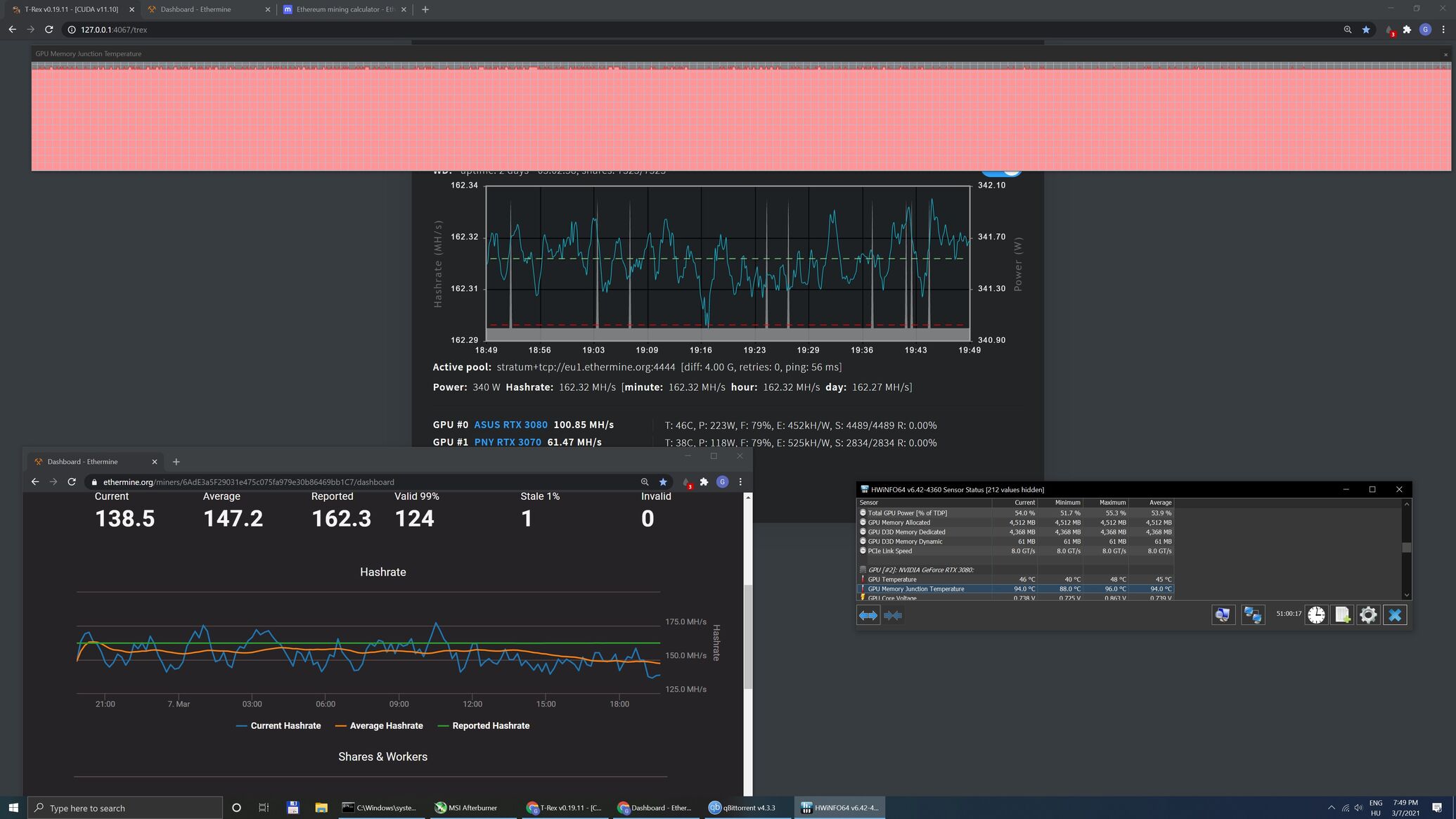Open HWiNFO sensor settings gear

click(x=1368, y=615)
